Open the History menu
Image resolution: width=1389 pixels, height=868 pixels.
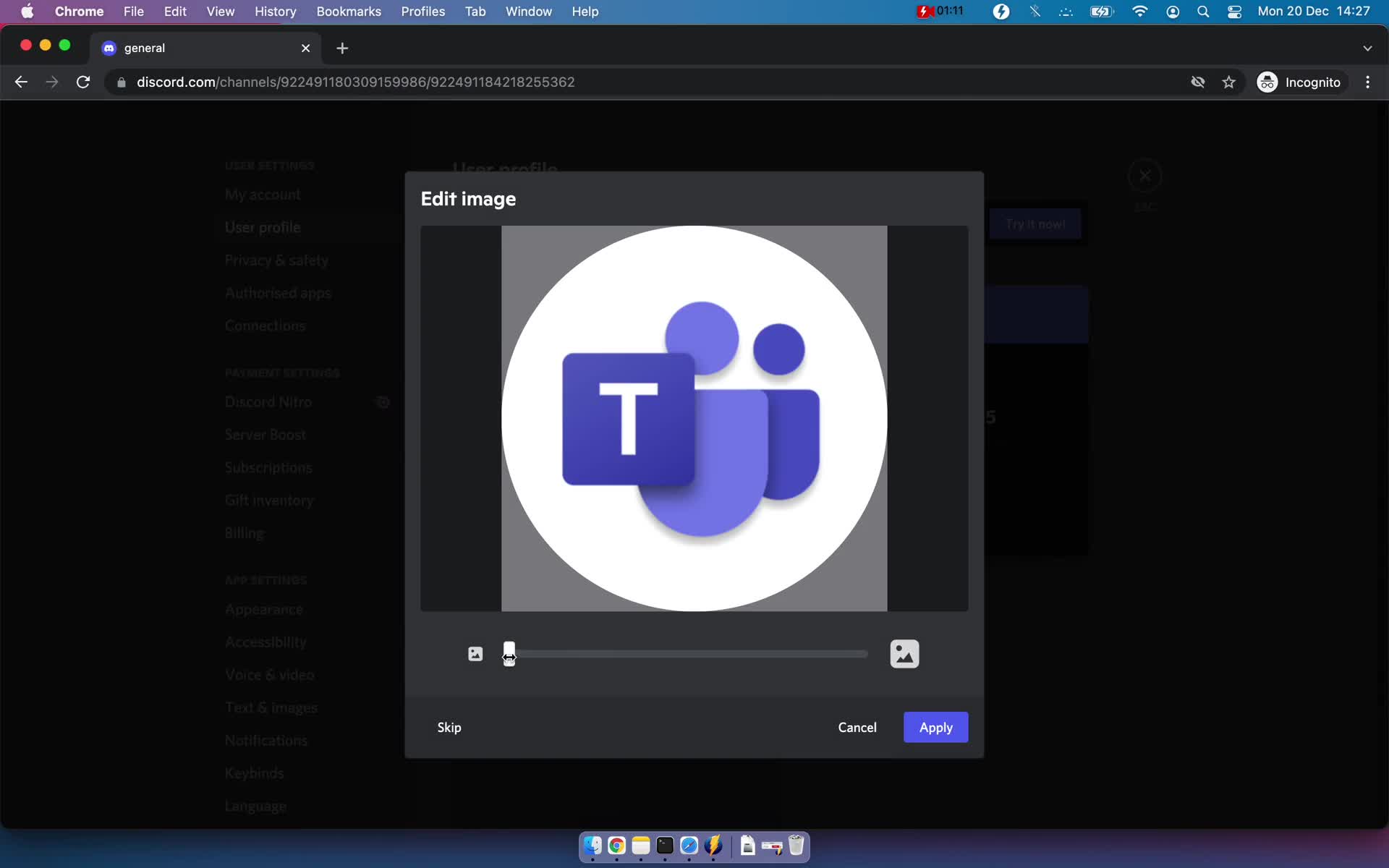(x=275, y=11)
